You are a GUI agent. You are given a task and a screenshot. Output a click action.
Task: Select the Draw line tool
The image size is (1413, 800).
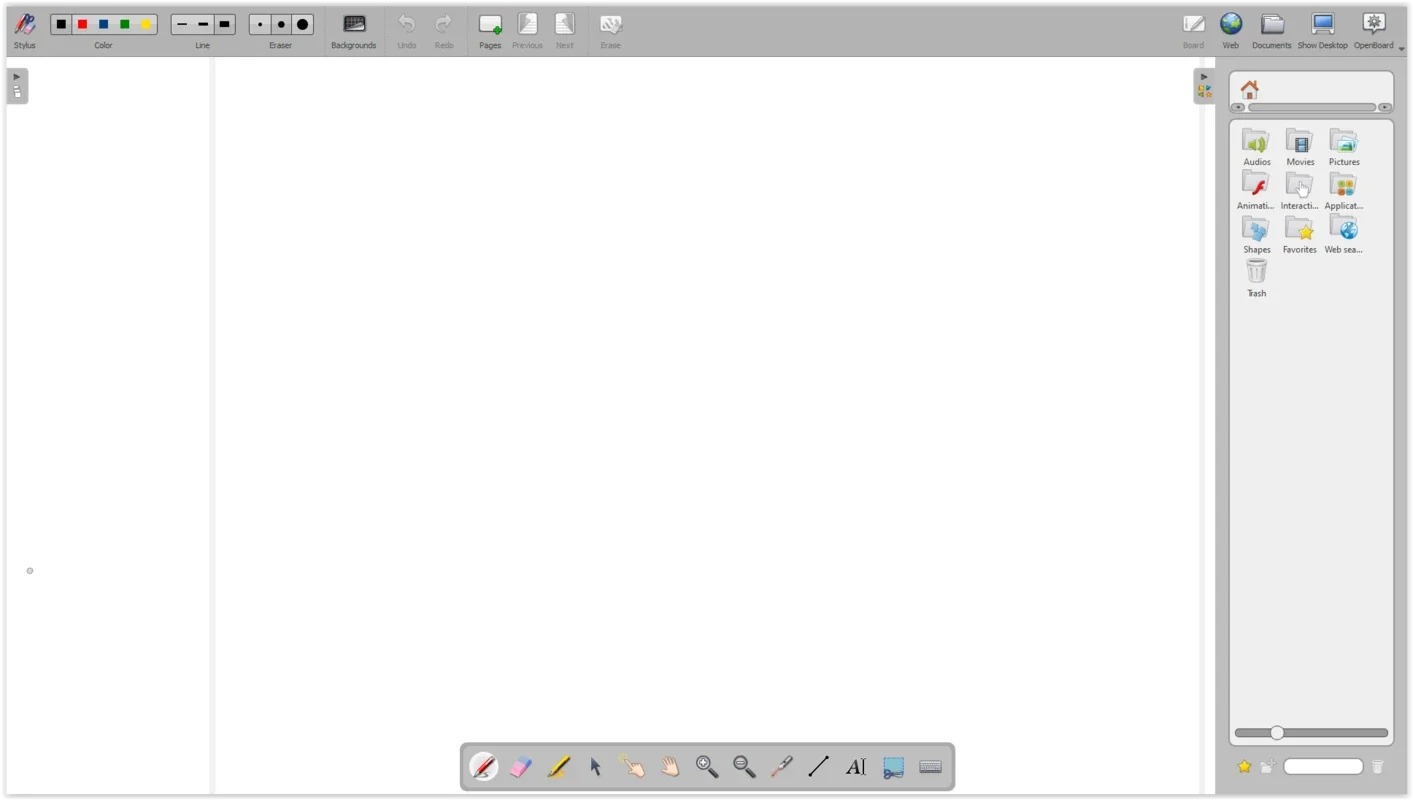[818, 766]
